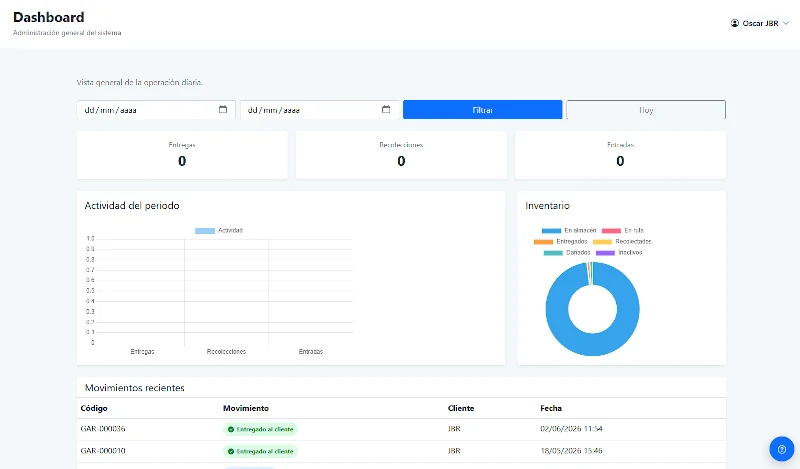800x469 pixels.
Task: Select the Entradas summary card
Action: (620, 155)
